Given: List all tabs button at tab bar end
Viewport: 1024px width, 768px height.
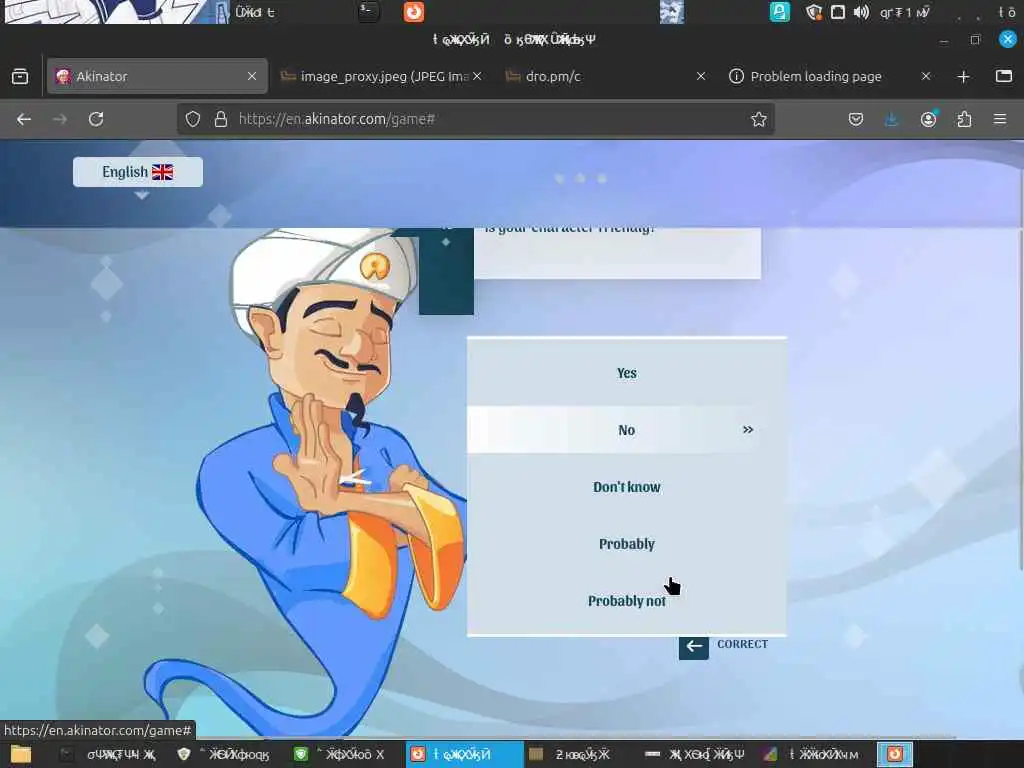Looking at the screenshot, I should pyautogui.click(x=1004, y=76).
